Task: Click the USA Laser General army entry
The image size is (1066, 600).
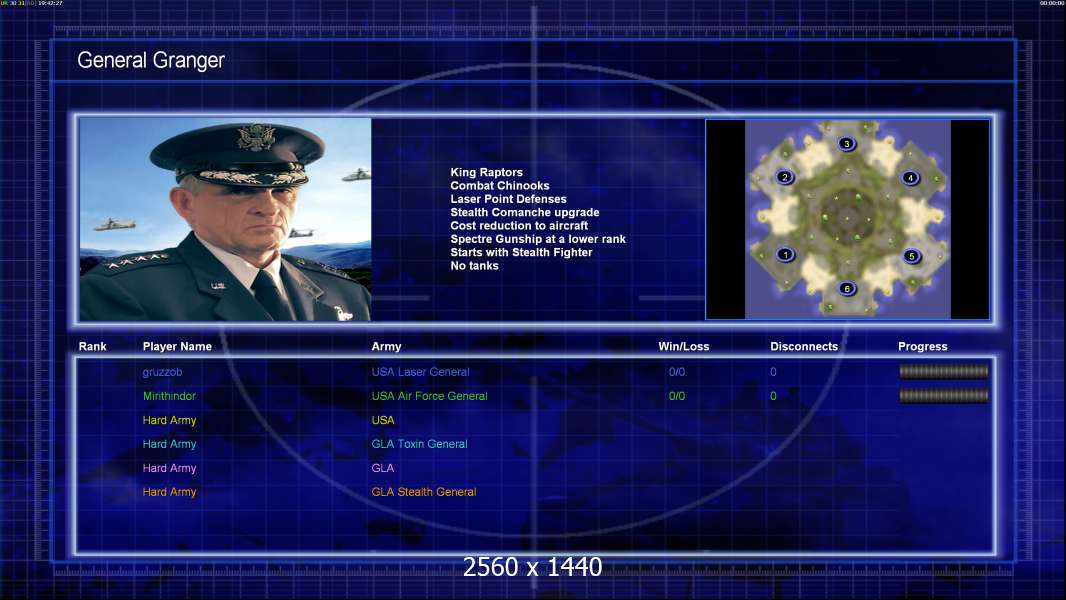Action: click(420, 372)
